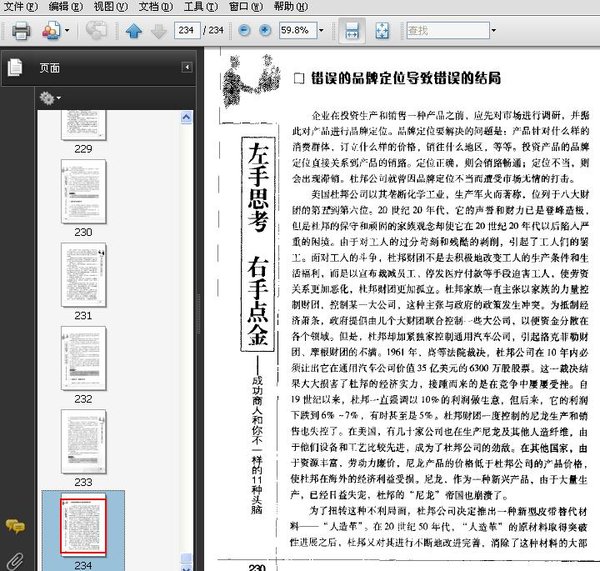Viewport: 600px width, 571px height.
Task: Click the Print icon in toolbar
Action: [x=20, y=31]
